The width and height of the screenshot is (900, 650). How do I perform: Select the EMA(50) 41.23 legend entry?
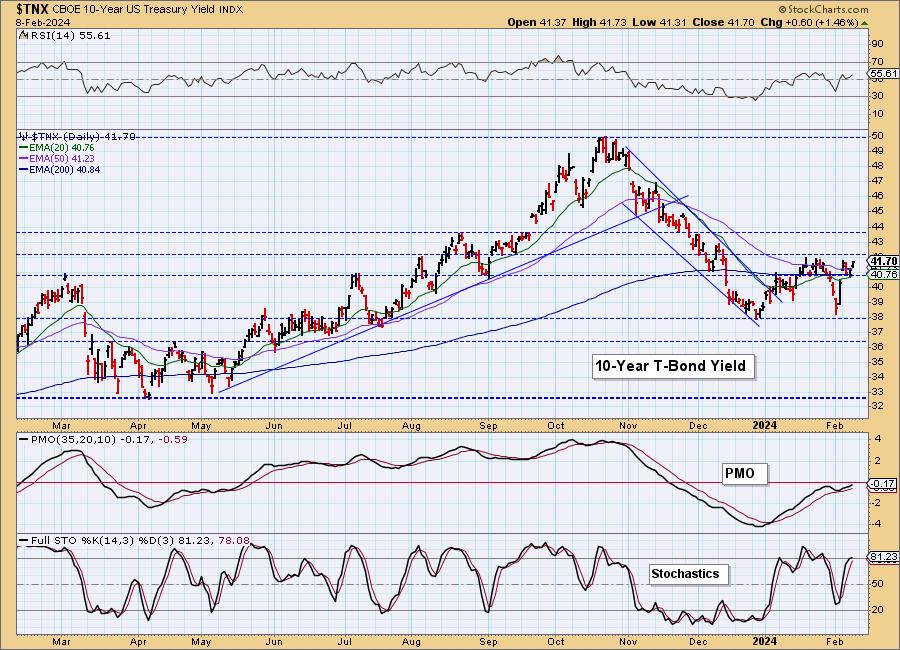click(x=61, y=158)
